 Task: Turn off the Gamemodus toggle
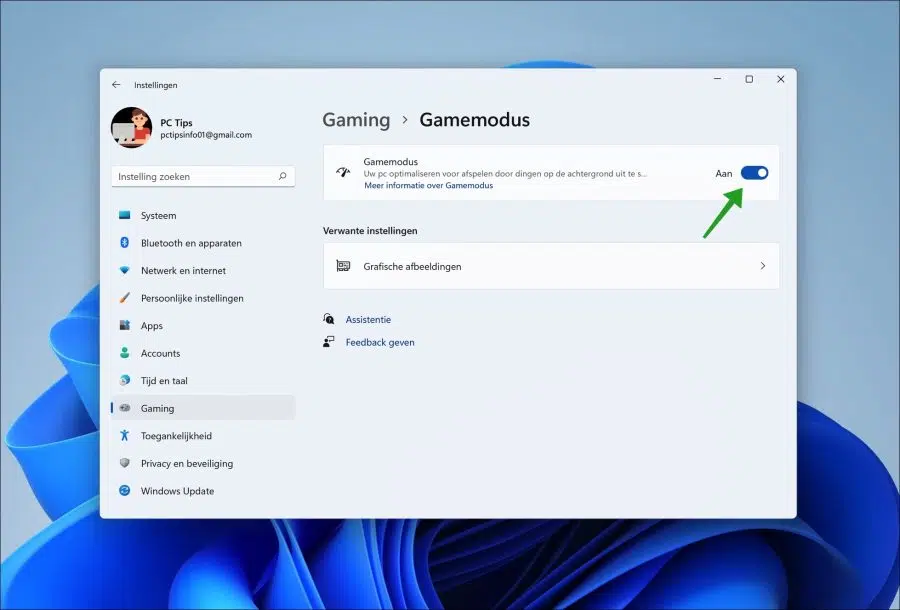[x=754, y=173]
